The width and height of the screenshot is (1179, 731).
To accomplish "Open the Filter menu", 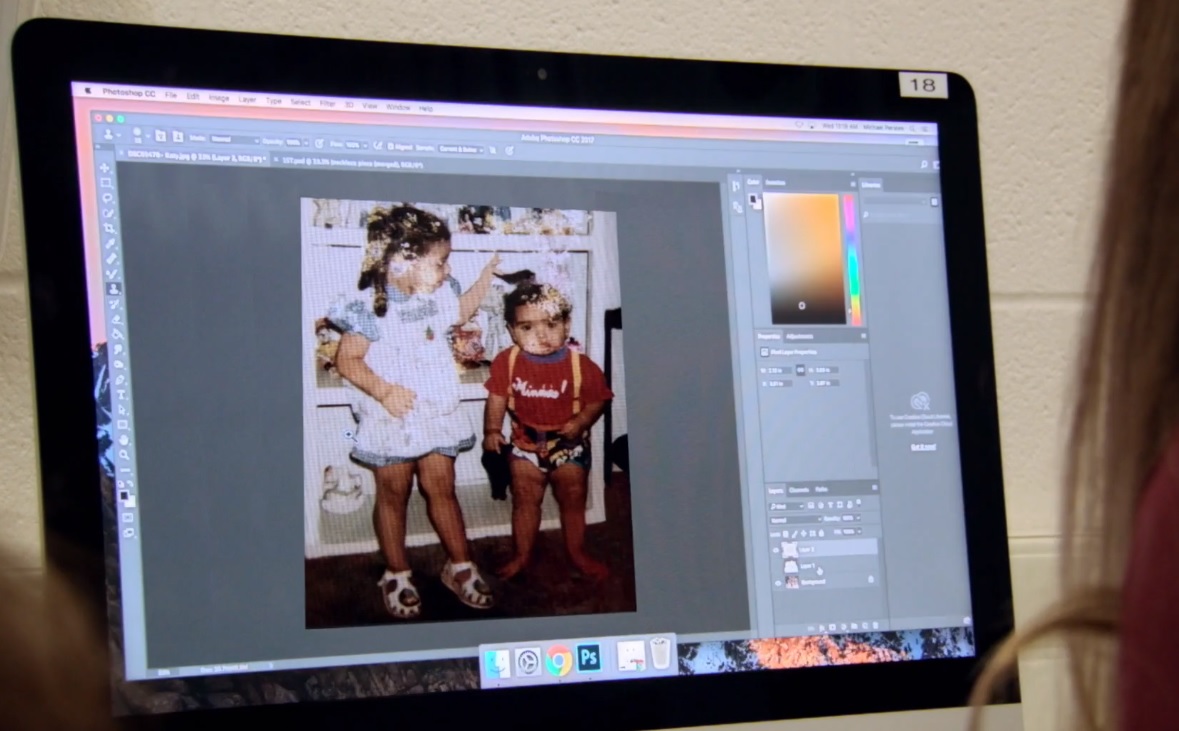I will [x=327, y=103].
